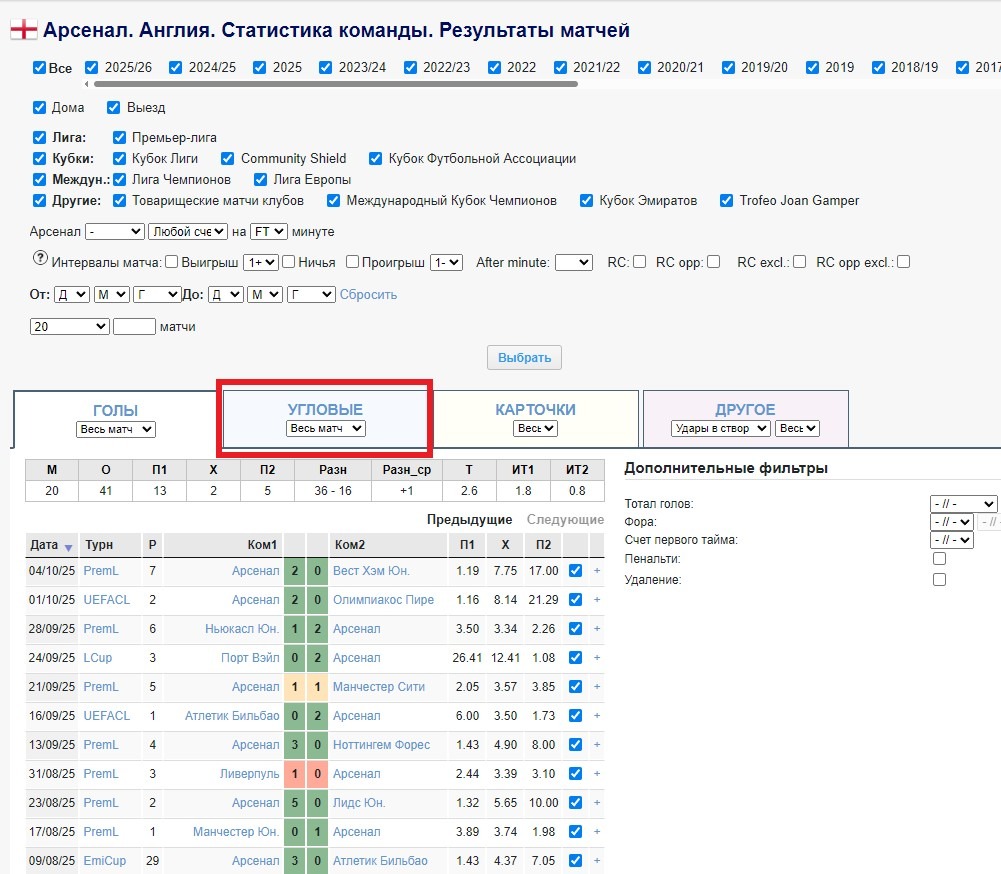Image resolution: width=1001 pixels, height=874 pixels.
Task: Open the FT minute dropdown
Action: [x=269, y=231]
